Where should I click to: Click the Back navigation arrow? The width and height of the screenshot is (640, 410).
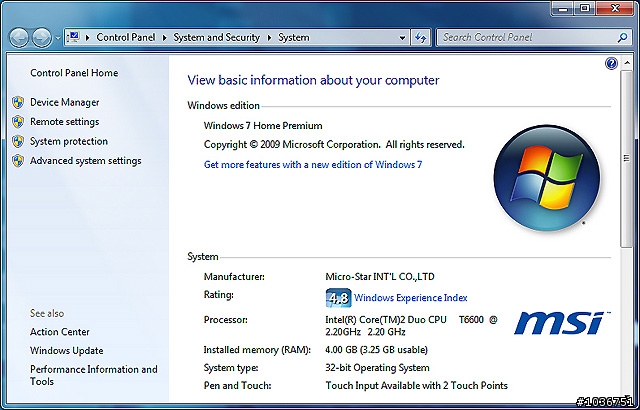coord(19,38)
